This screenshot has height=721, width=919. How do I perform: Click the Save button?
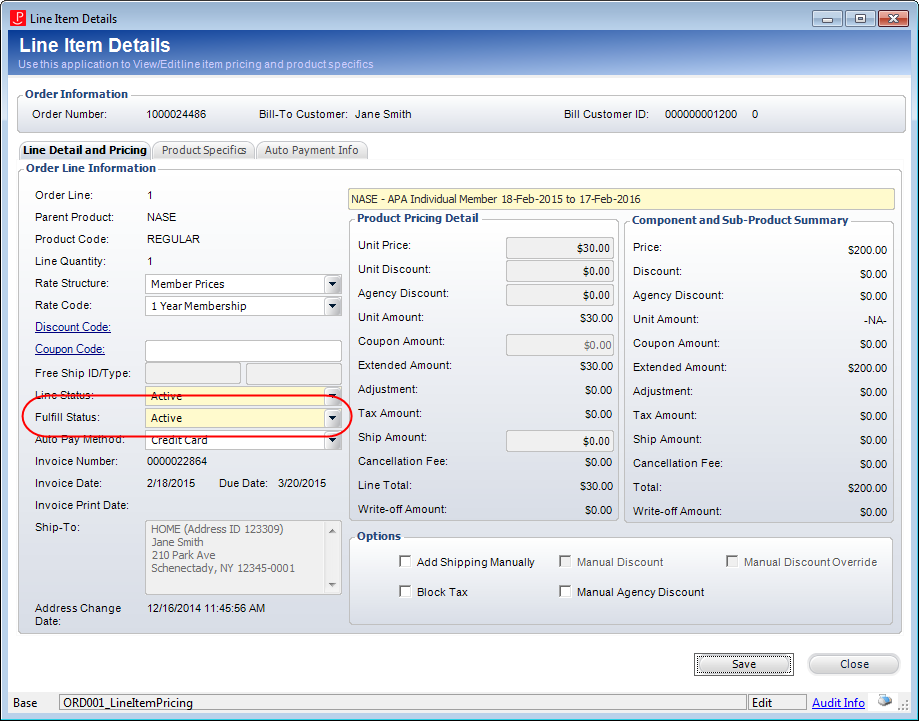pos(744,664)
